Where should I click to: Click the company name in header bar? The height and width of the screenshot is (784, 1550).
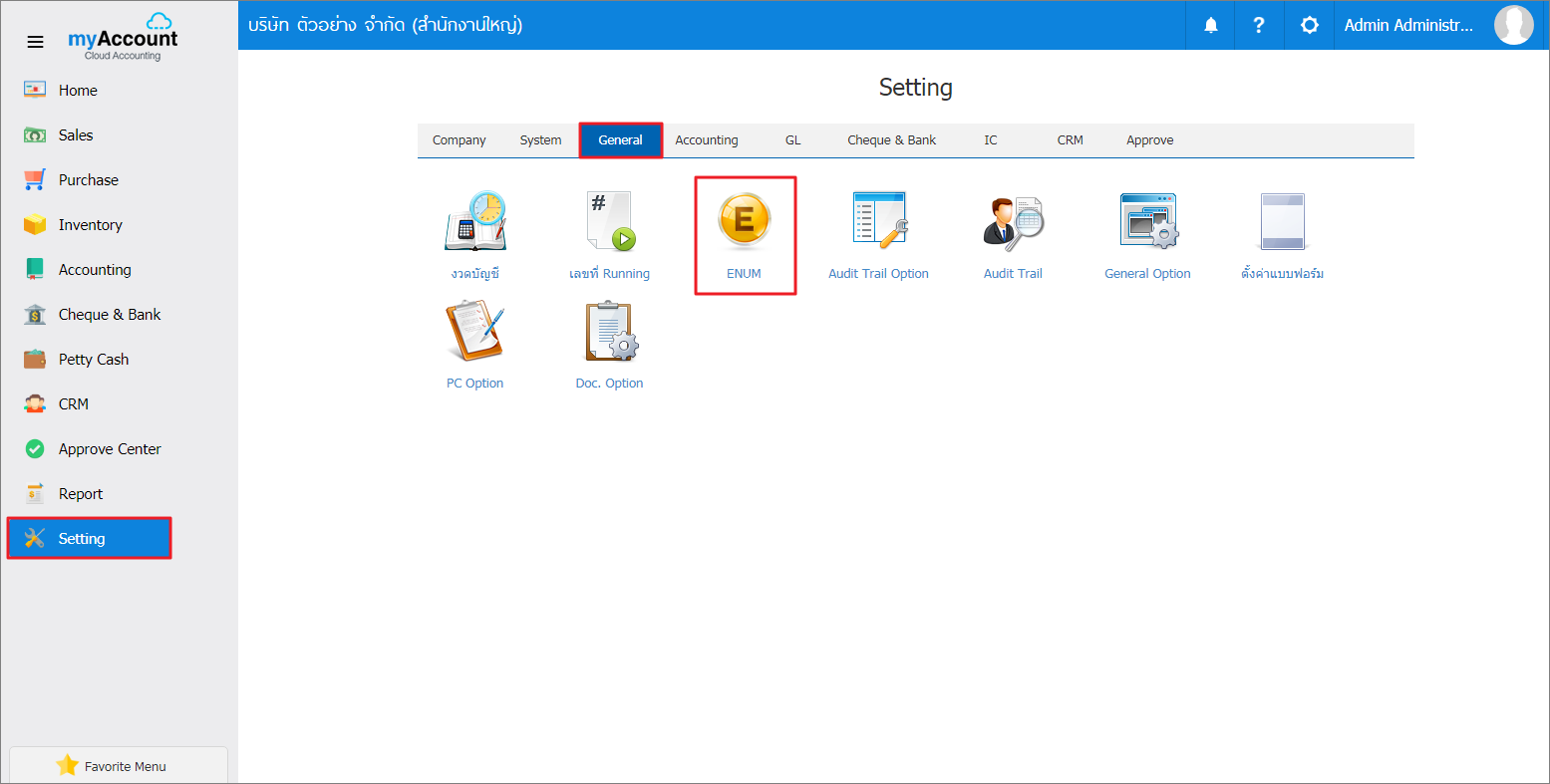(385, 25)
